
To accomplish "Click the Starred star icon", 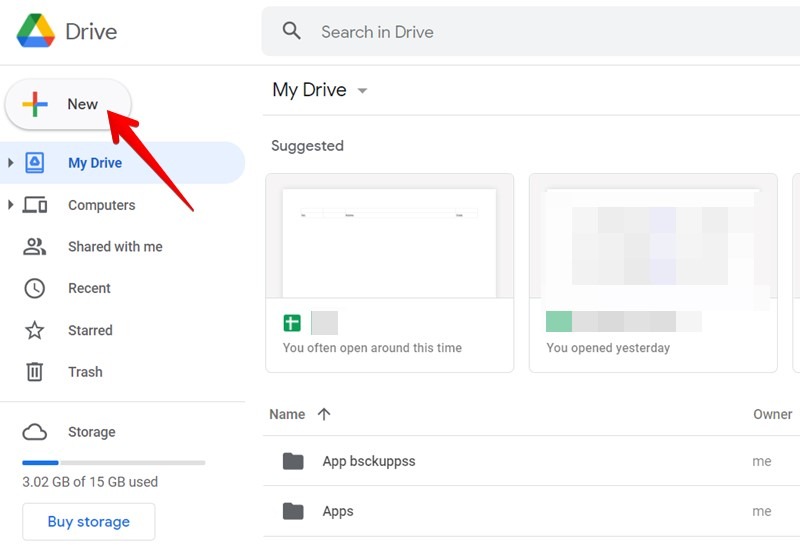I will pos(35,330).
